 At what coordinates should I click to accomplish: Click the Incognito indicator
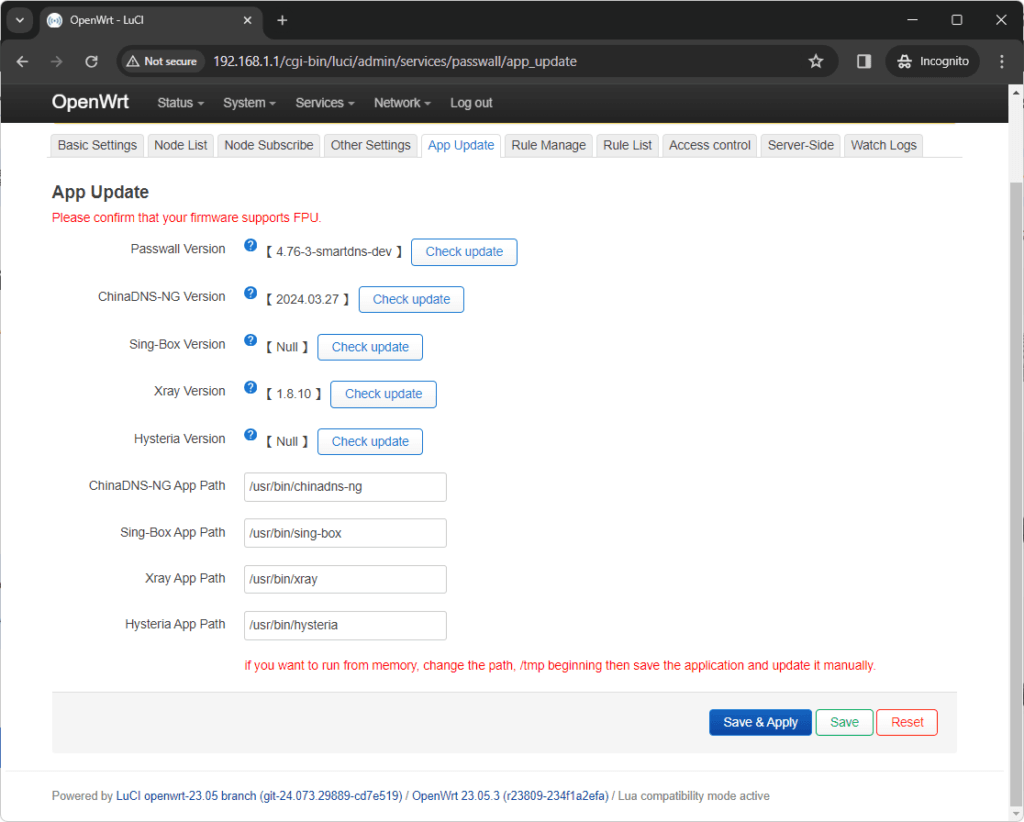coord(932,61)
